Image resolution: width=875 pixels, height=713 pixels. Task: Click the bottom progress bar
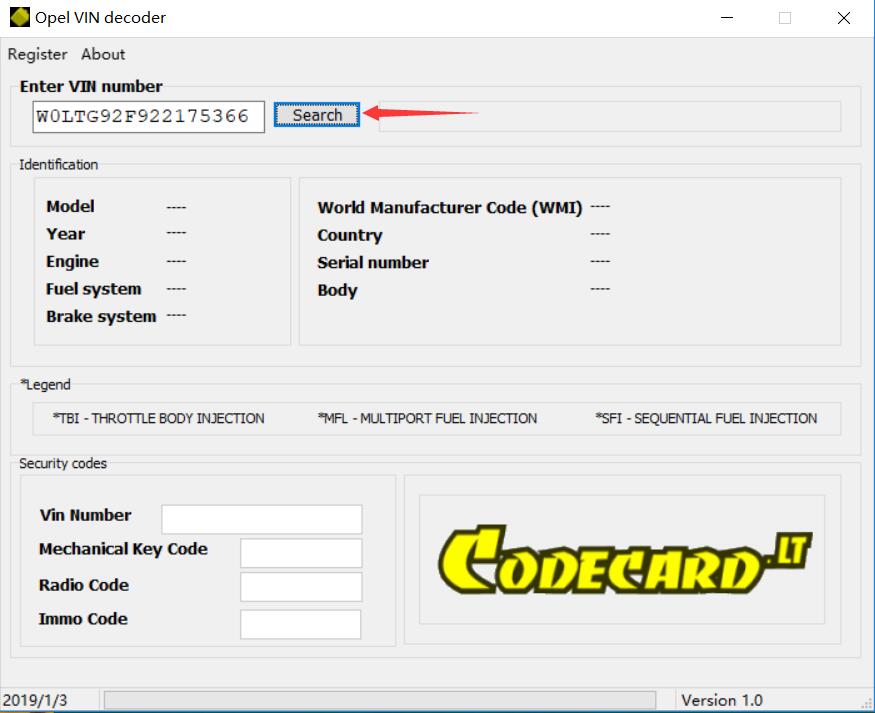click(x=379, y=700)
